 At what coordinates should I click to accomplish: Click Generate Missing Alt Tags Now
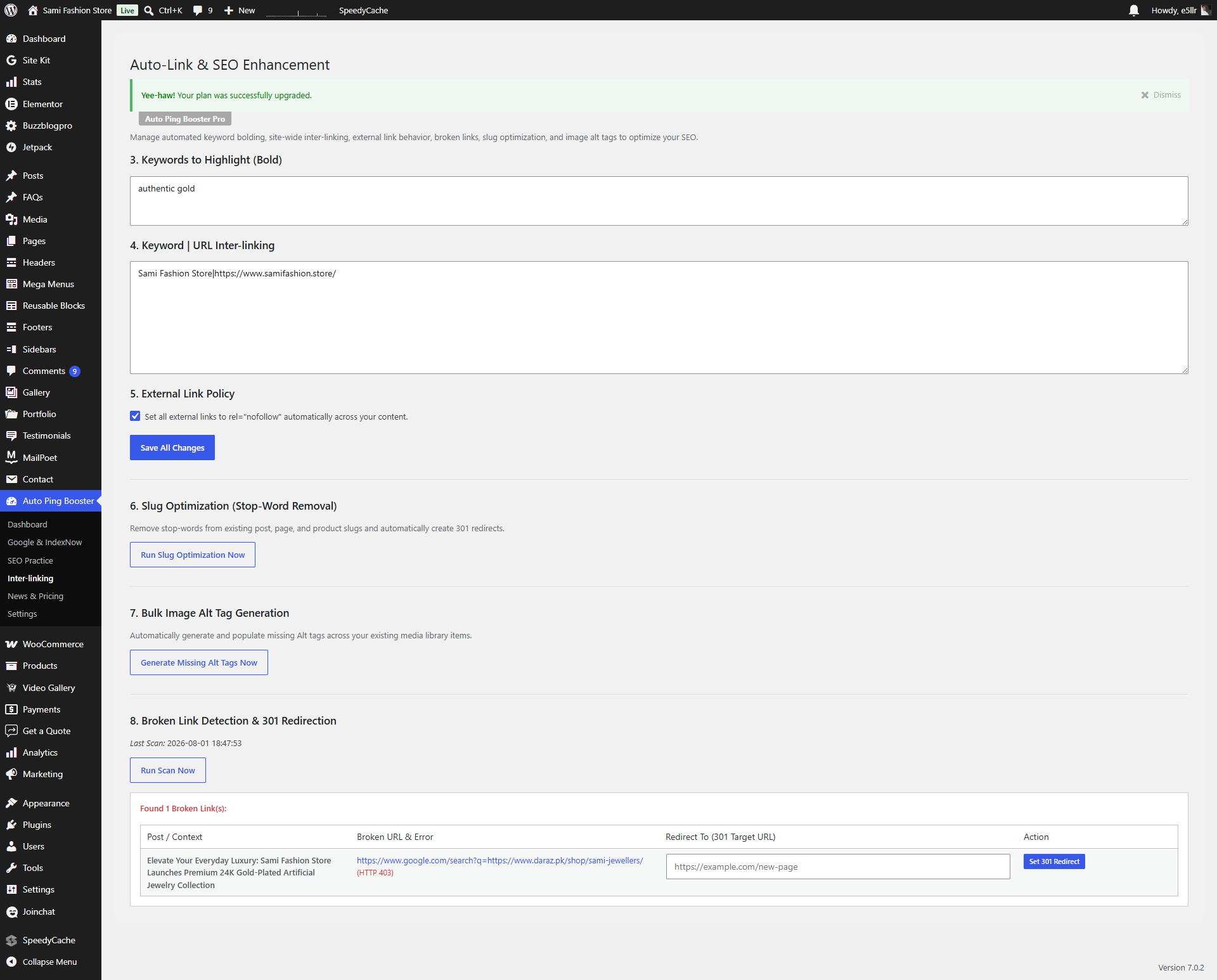199,662
